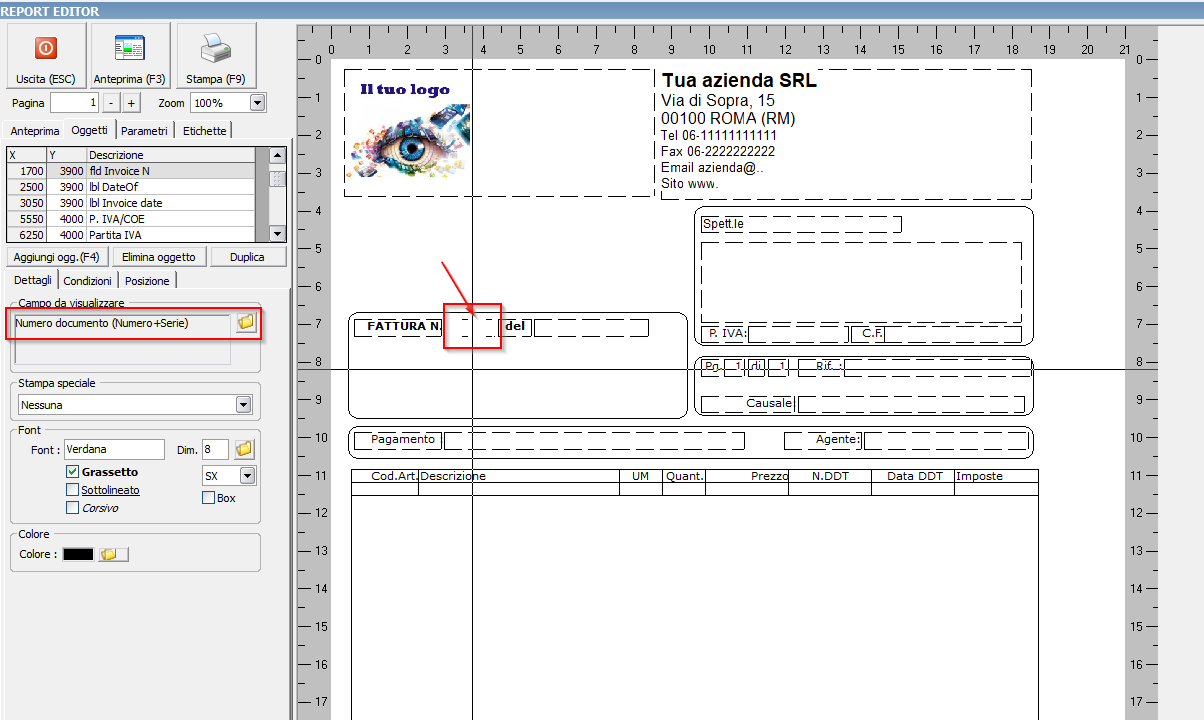Click the Elimina oggetto button
This screenshot has height=720, width=1204.
pyautogui.click(x=159, y=257)
